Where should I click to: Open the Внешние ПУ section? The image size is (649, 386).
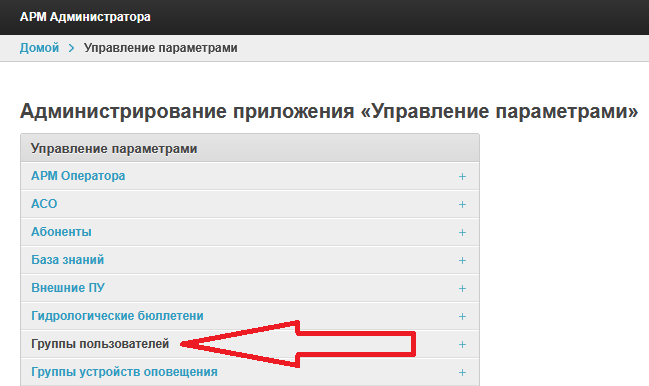pos(68,288)
